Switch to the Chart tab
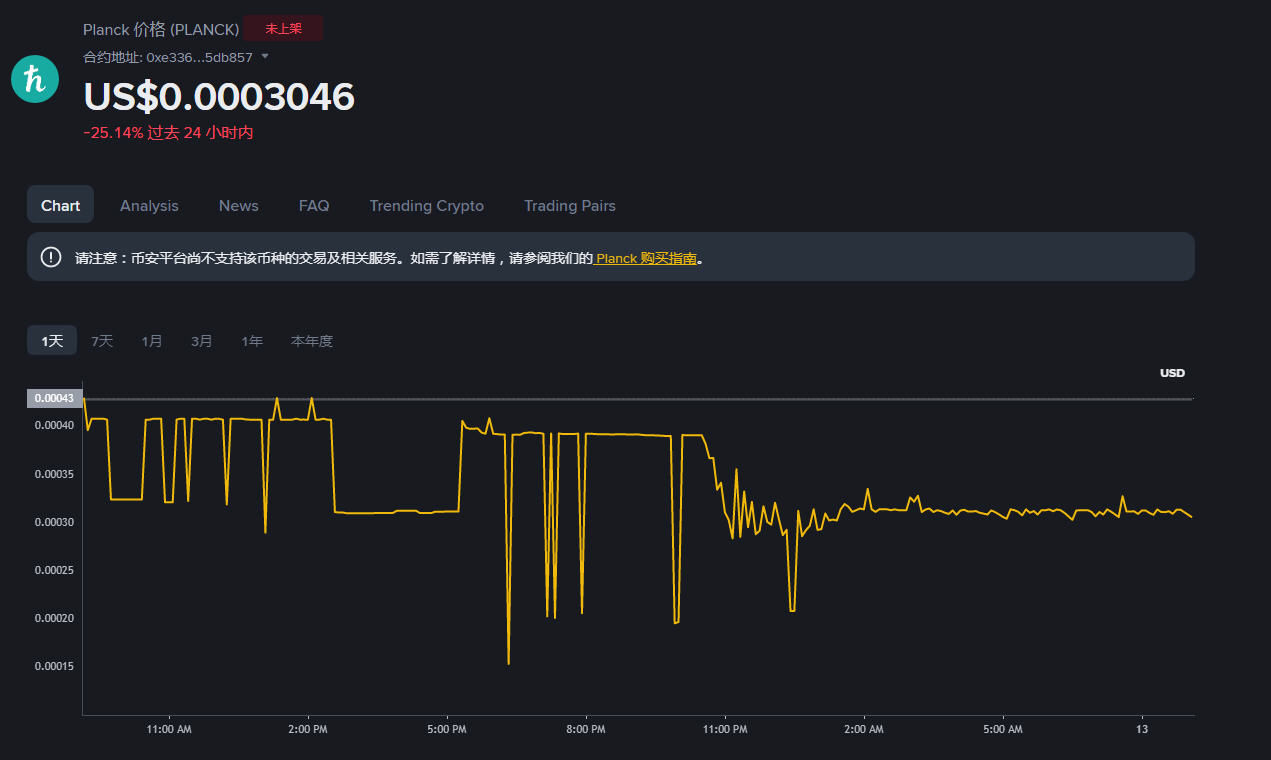Viewport: 1271px width, 760px height. click(x=60, y=205)
